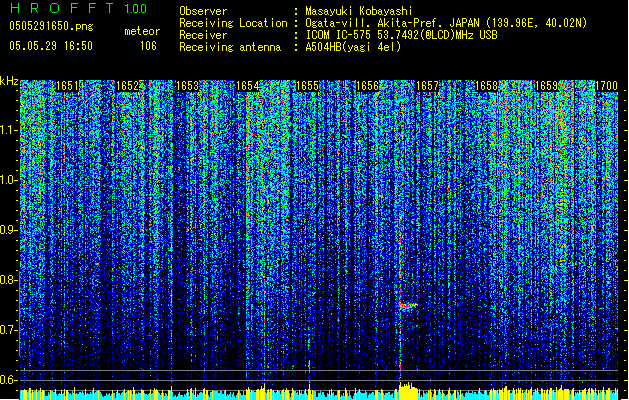Click the Observer field label
Viewport: 629px width, 400px height.
(x=203, y=11)
